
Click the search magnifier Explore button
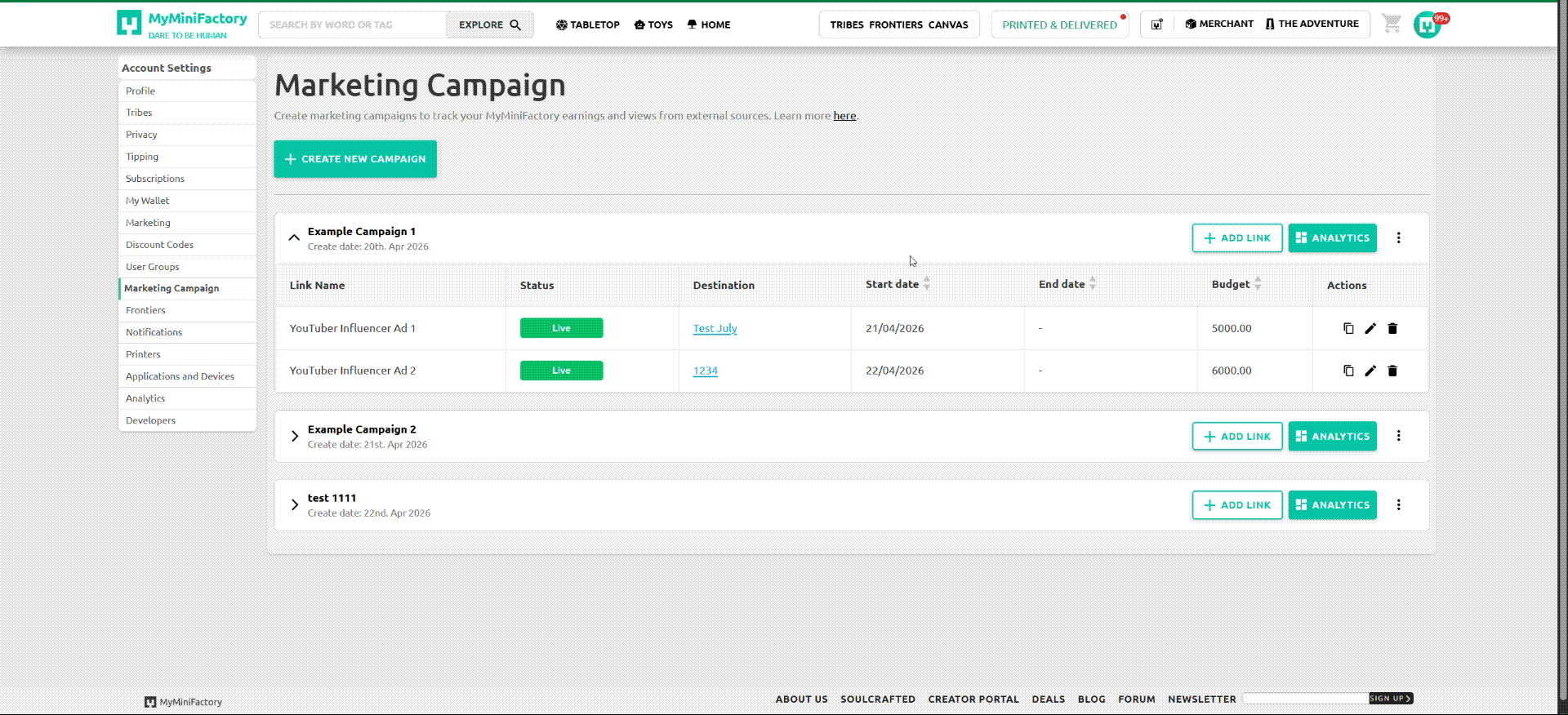click(490, 24)
